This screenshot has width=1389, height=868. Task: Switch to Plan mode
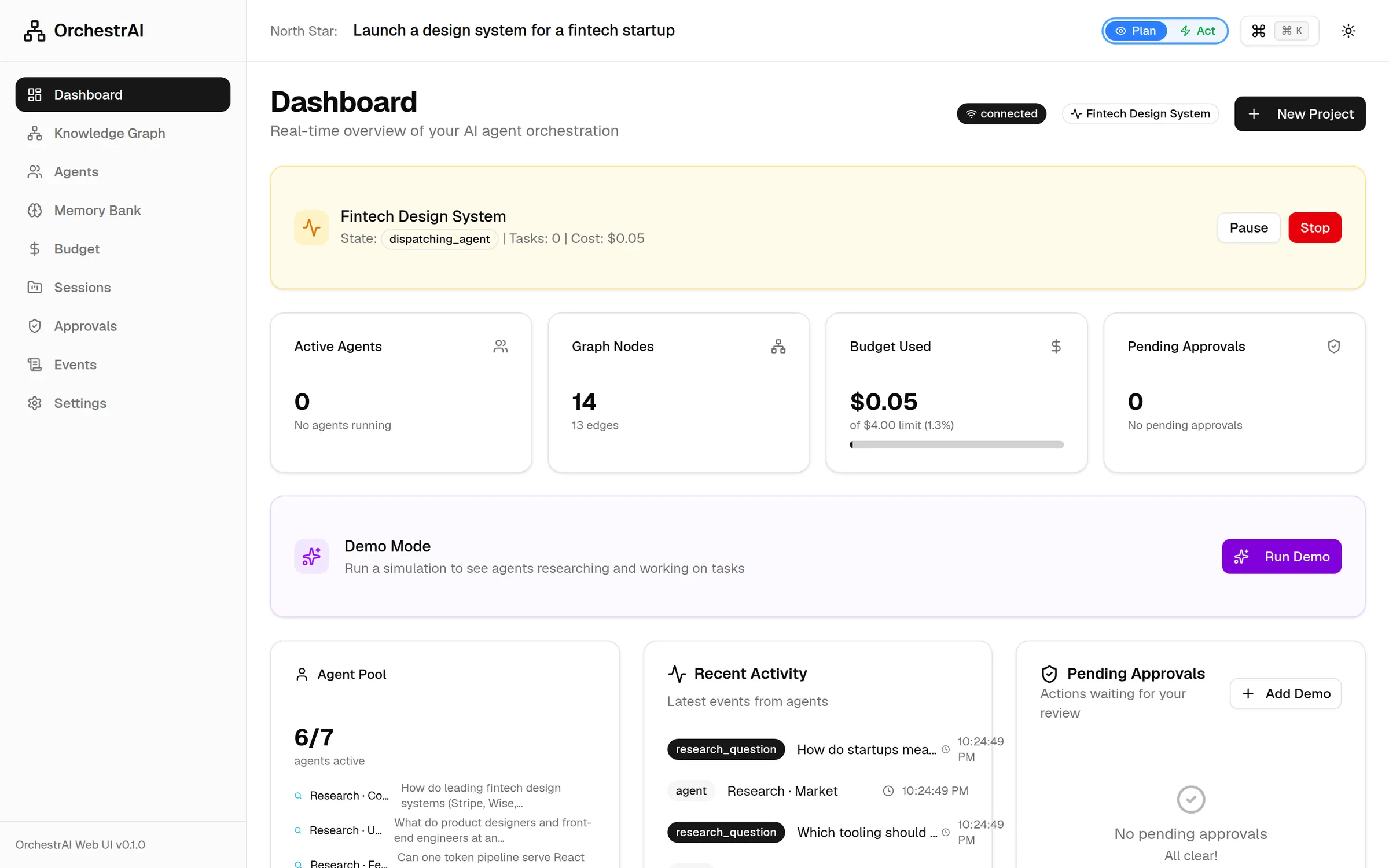click(x=1136, y=31)
